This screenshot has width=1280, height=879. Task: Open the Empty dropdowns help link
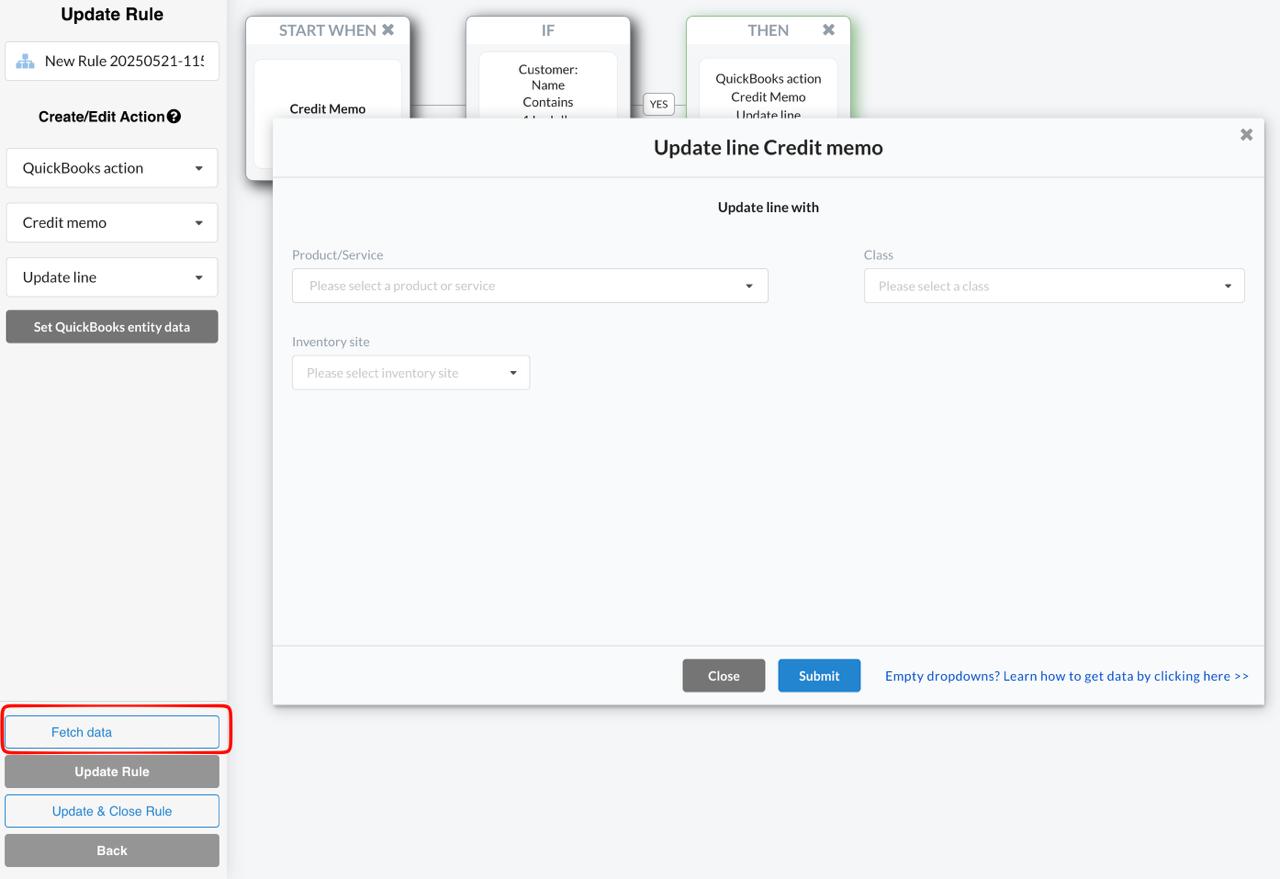[x=1067, y=676]
